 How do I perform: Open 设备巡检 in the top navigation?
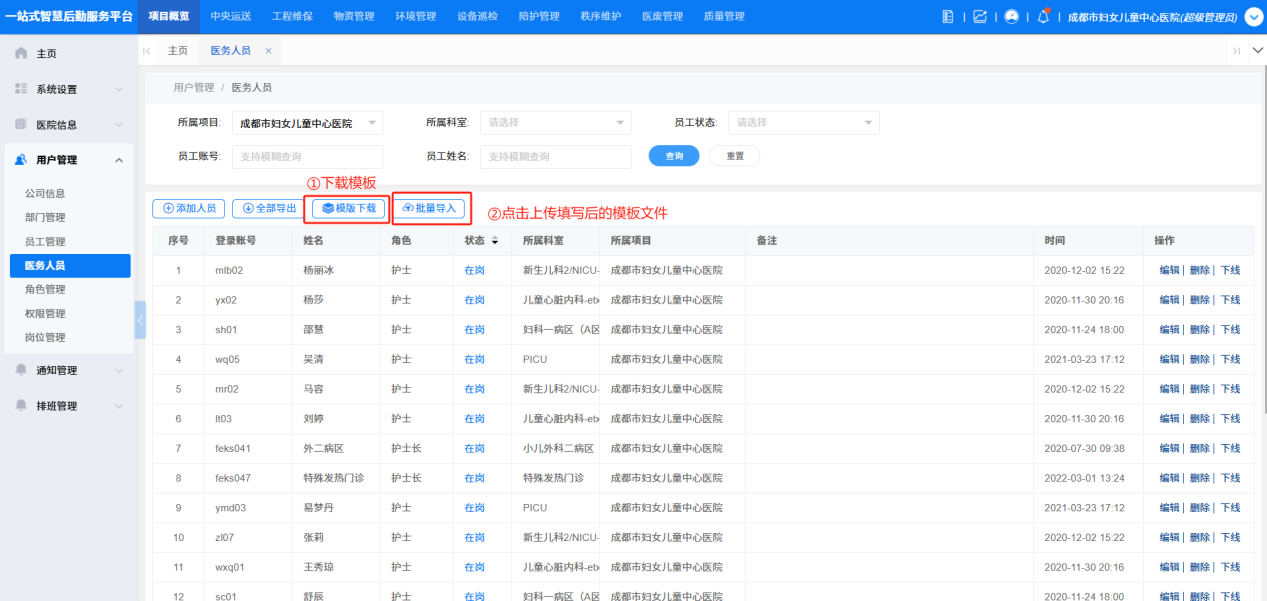tap(477, 16)
